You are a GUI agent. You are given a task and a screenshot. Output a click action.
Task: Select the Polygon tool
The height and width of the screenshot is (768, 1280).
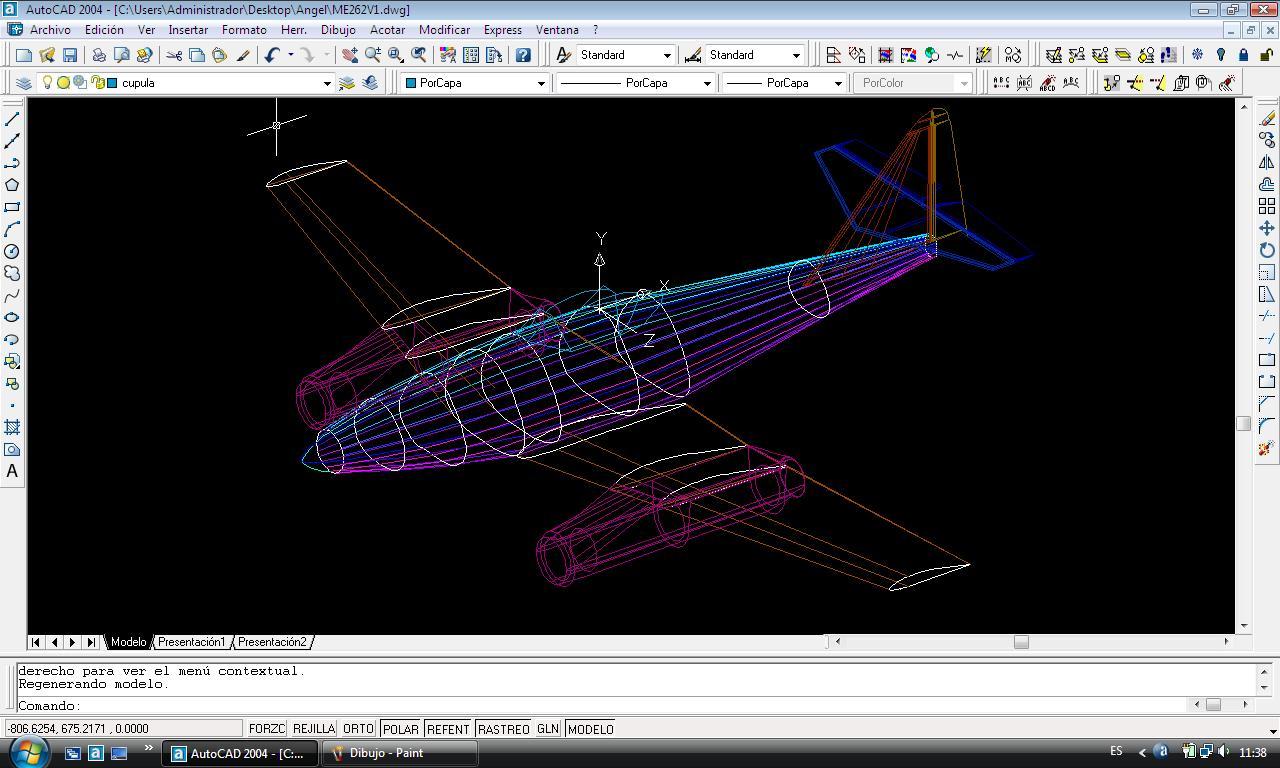tap(12, 185)
